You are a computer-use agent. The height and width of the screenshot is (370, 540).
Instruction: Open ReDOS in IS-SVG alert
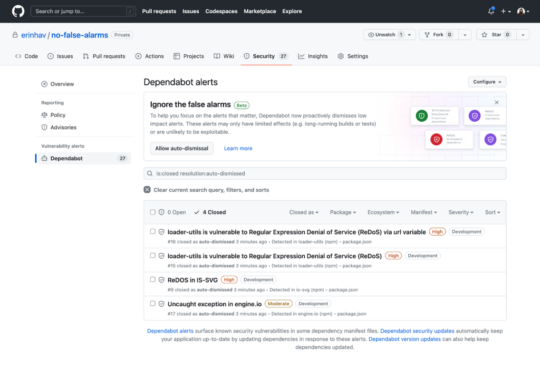[x=193, y=280]
